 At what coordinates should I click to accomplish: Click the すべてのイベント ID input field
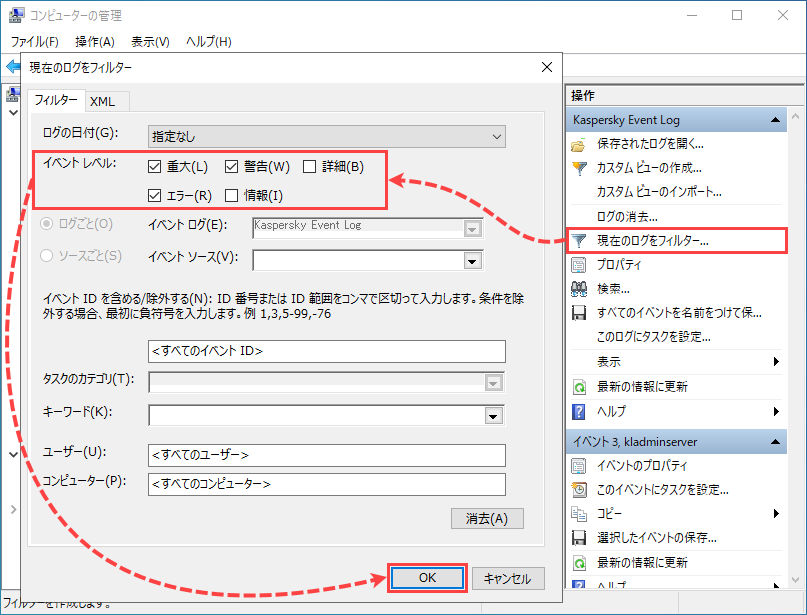click(327, 351)
